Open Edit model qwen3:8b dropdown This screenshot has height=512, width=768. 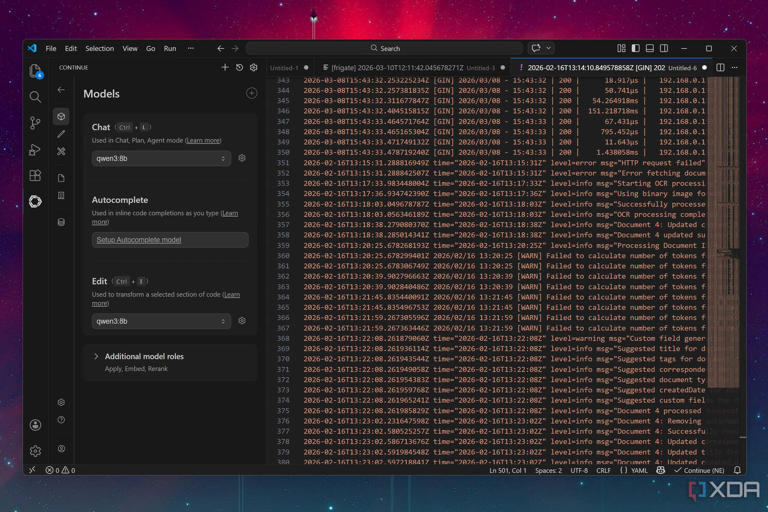[x=161, y=321]
